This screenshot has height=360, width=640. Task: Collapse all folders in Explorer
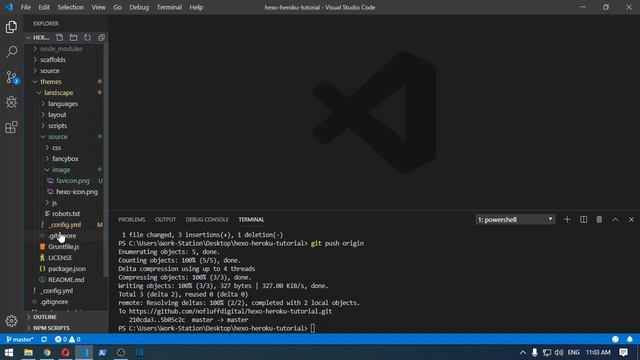pyautogui.click(x=101, y=38)
